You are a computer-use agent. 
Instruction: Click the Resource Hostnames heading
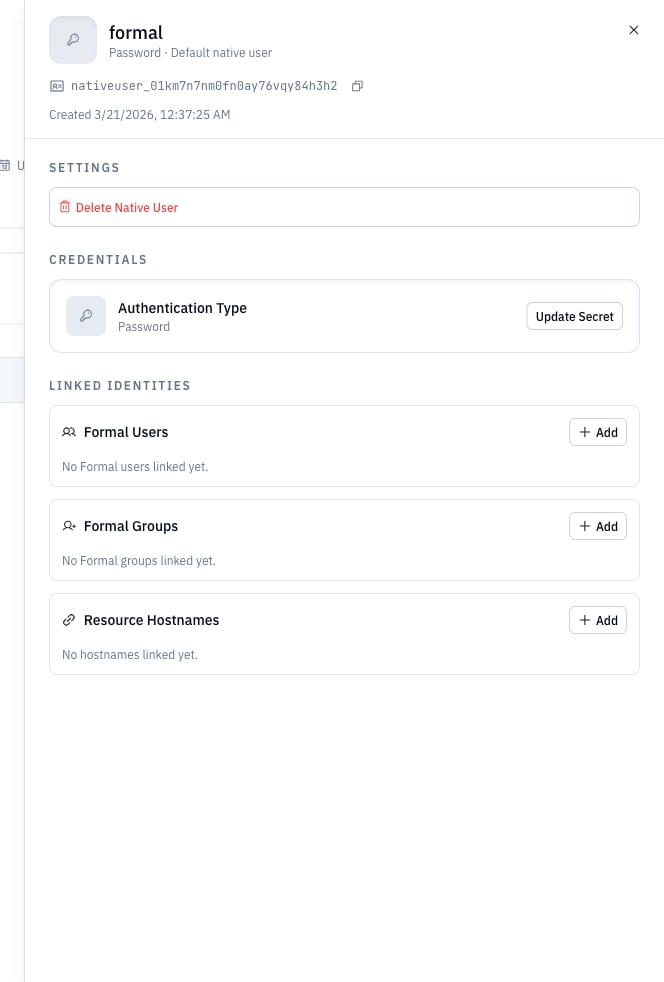[x=152, y=620]
